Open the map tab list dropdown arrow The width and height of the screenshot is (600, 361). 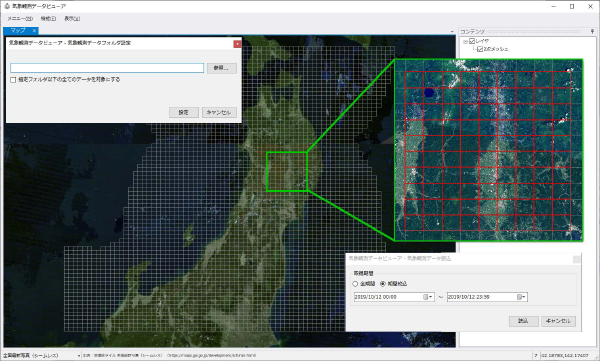(x=452, y=32)
